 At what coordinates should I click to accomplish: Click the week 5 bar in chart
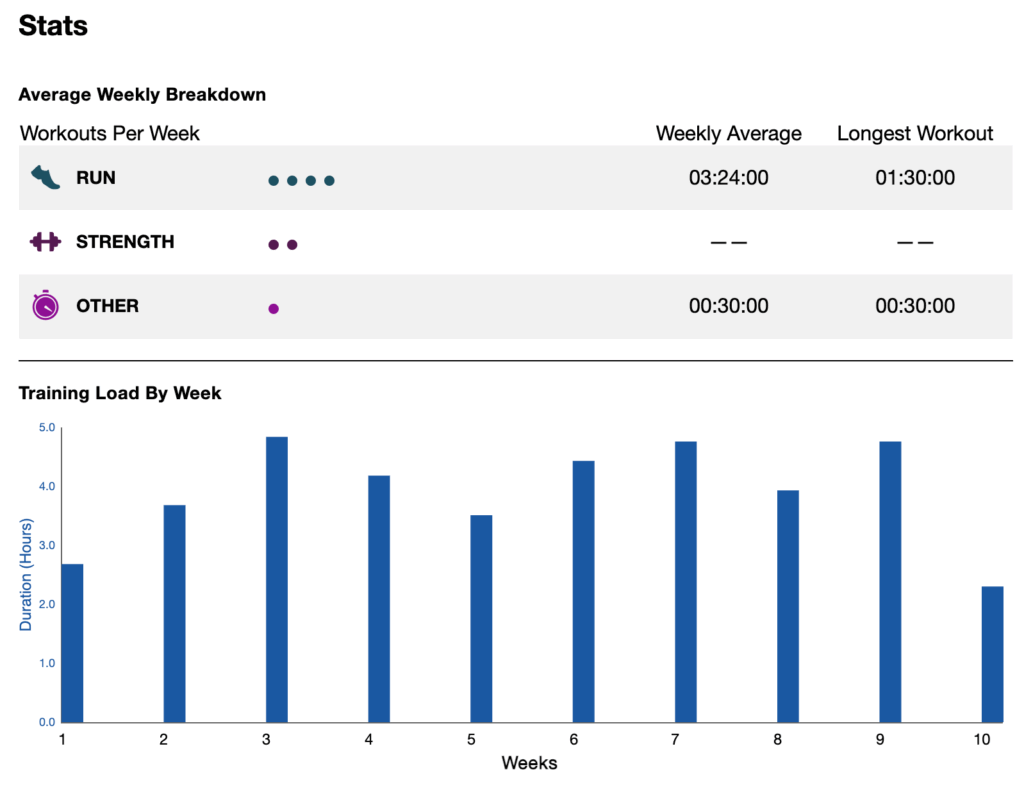click(481, 618)
